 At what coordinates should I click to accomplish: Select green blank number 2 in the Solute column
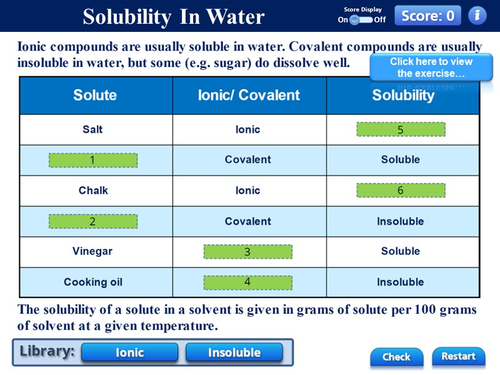(x=93, y=222)
